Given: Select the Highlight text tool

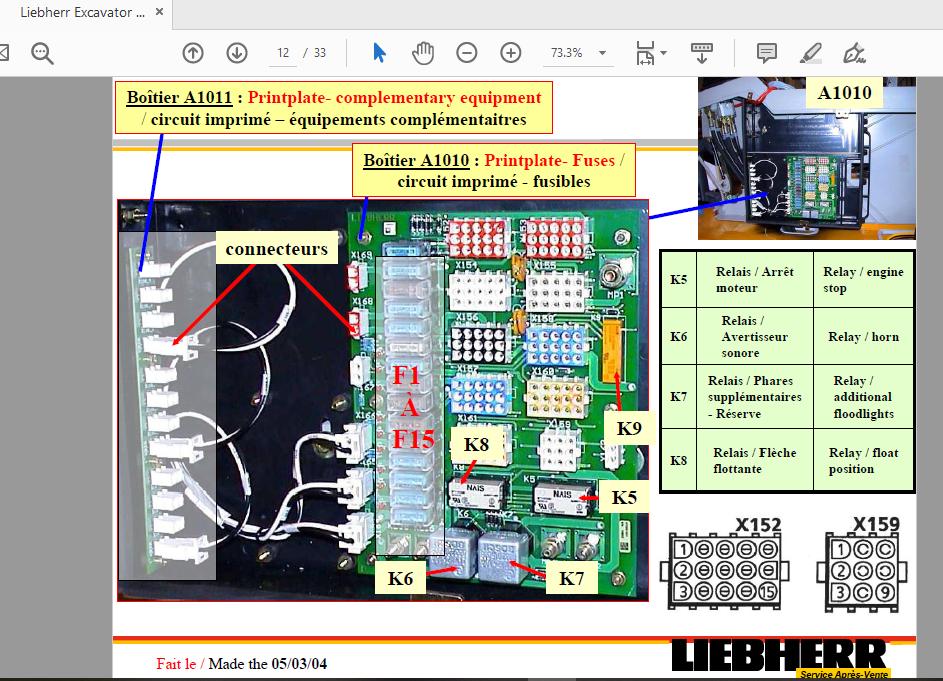Looking at the screenshot, I should click(x=812, y=52).
